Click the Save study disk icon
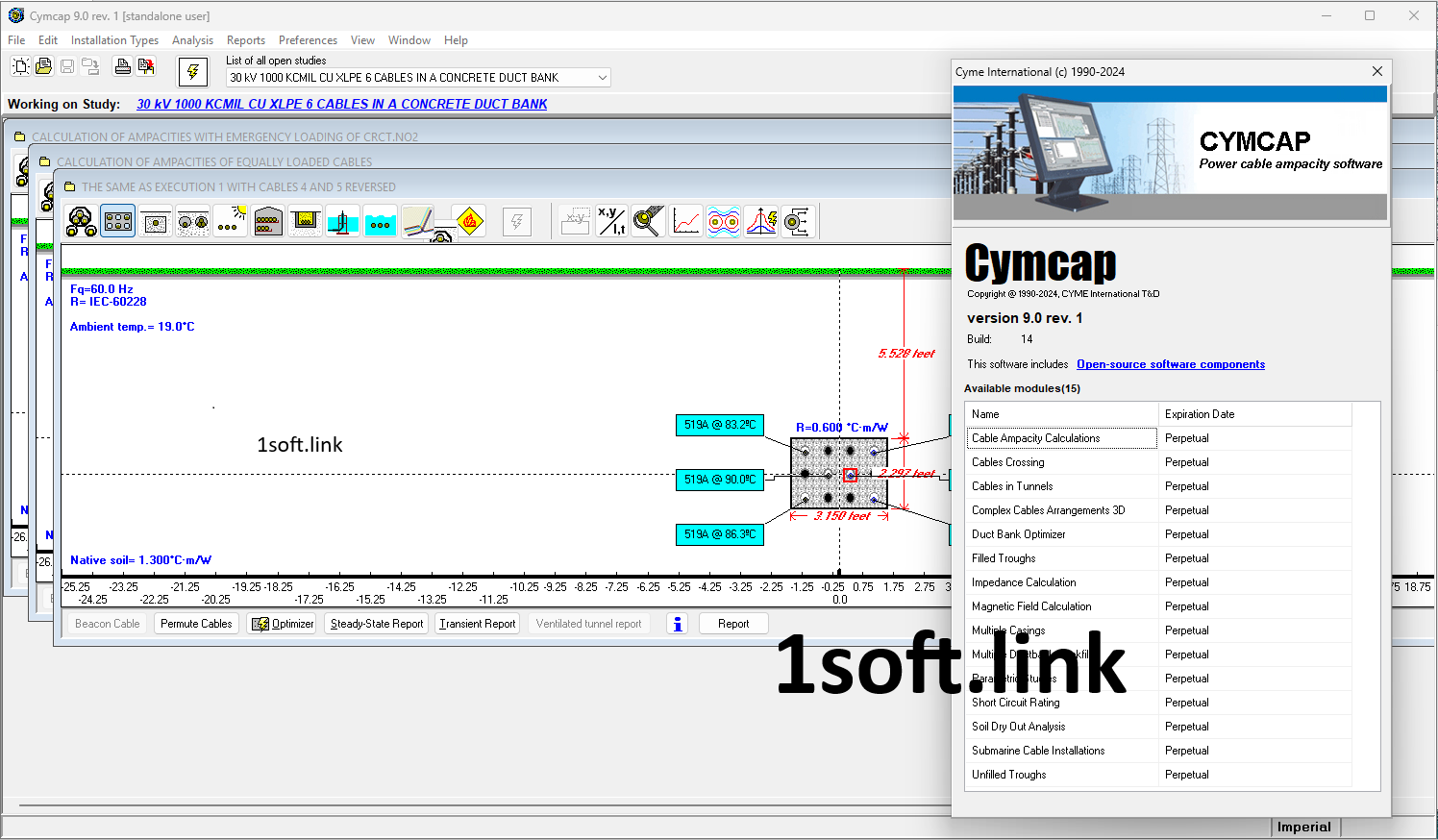 pos(67,66)
